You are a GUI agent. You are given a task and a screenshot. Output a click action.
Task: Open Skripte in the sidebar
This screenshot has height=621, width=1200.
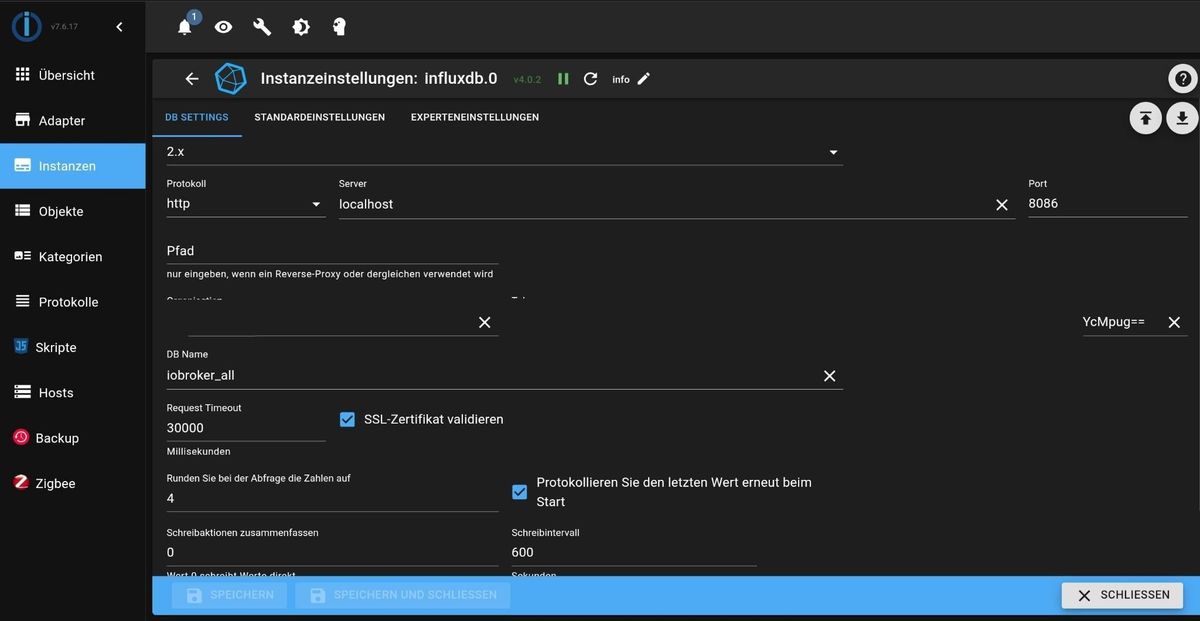pos(73,347)
